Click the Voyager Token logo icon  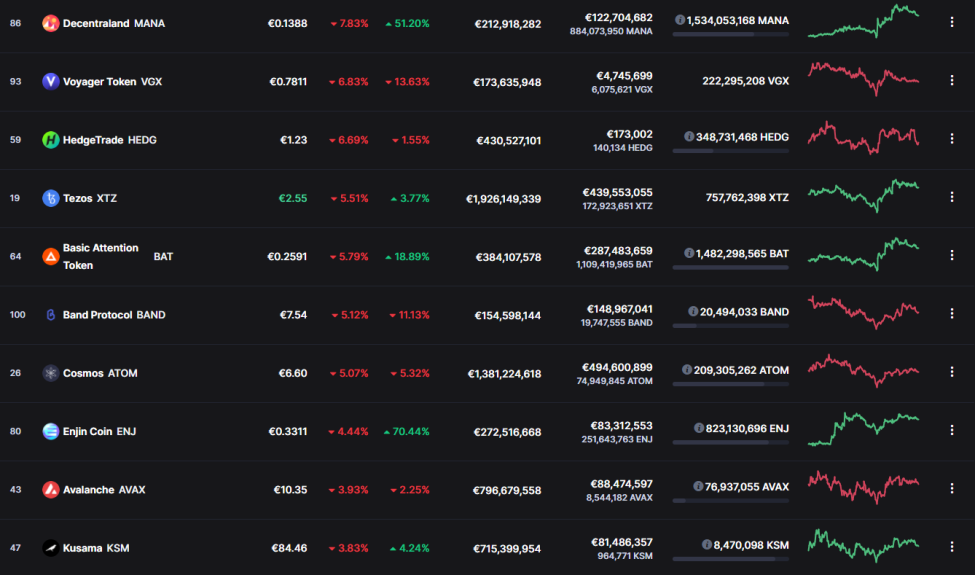click(x=50, y=81)
